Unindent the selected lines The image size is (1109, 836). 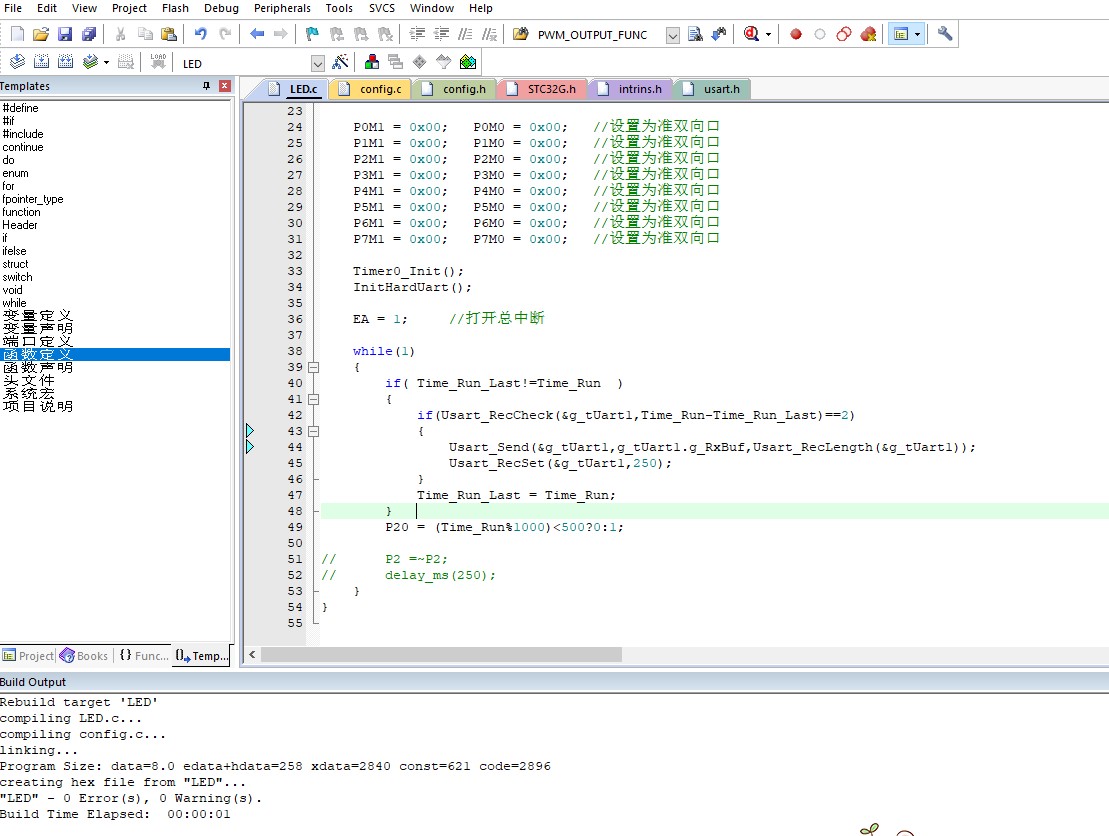441,34
